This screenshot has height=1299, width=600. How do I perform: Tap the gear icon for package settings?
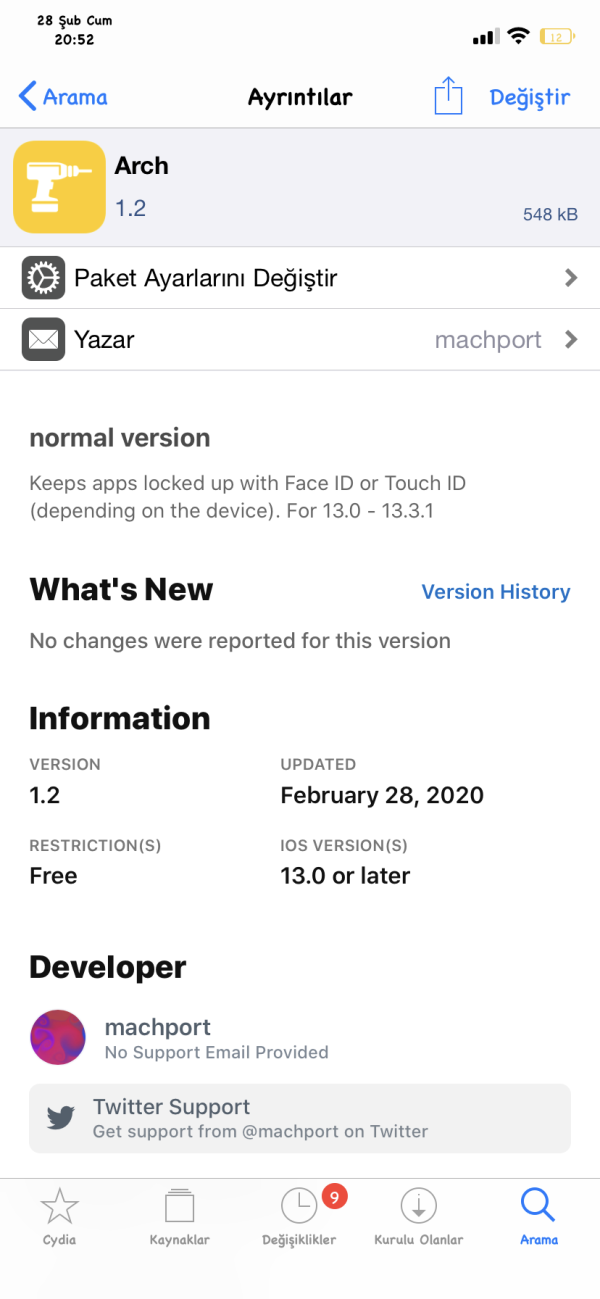point(44,278)
